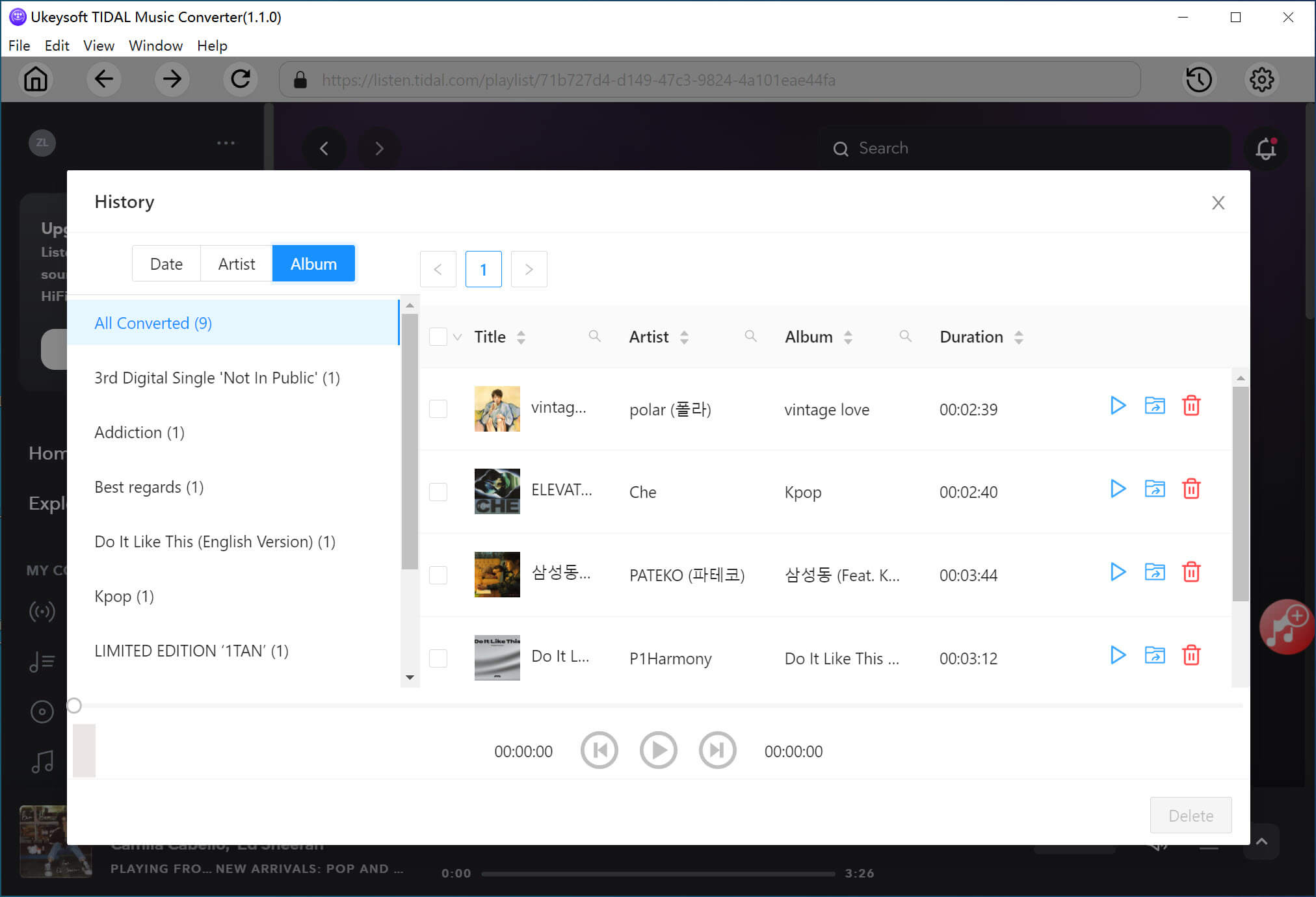1316x897 pixels.
Task: Click the Delete button
Action: (x=1191, y=815)
